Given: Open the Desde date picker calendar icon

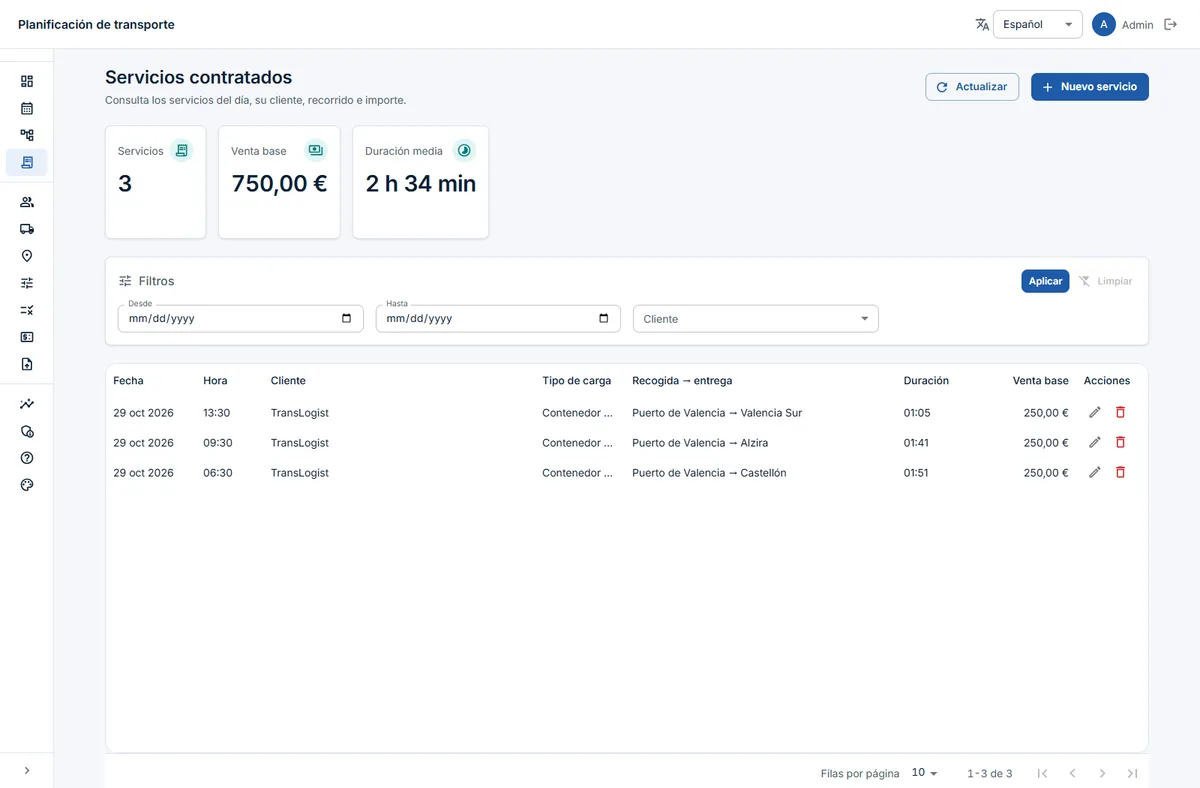Looking at the screenshot, I should (x=347, y=319).
